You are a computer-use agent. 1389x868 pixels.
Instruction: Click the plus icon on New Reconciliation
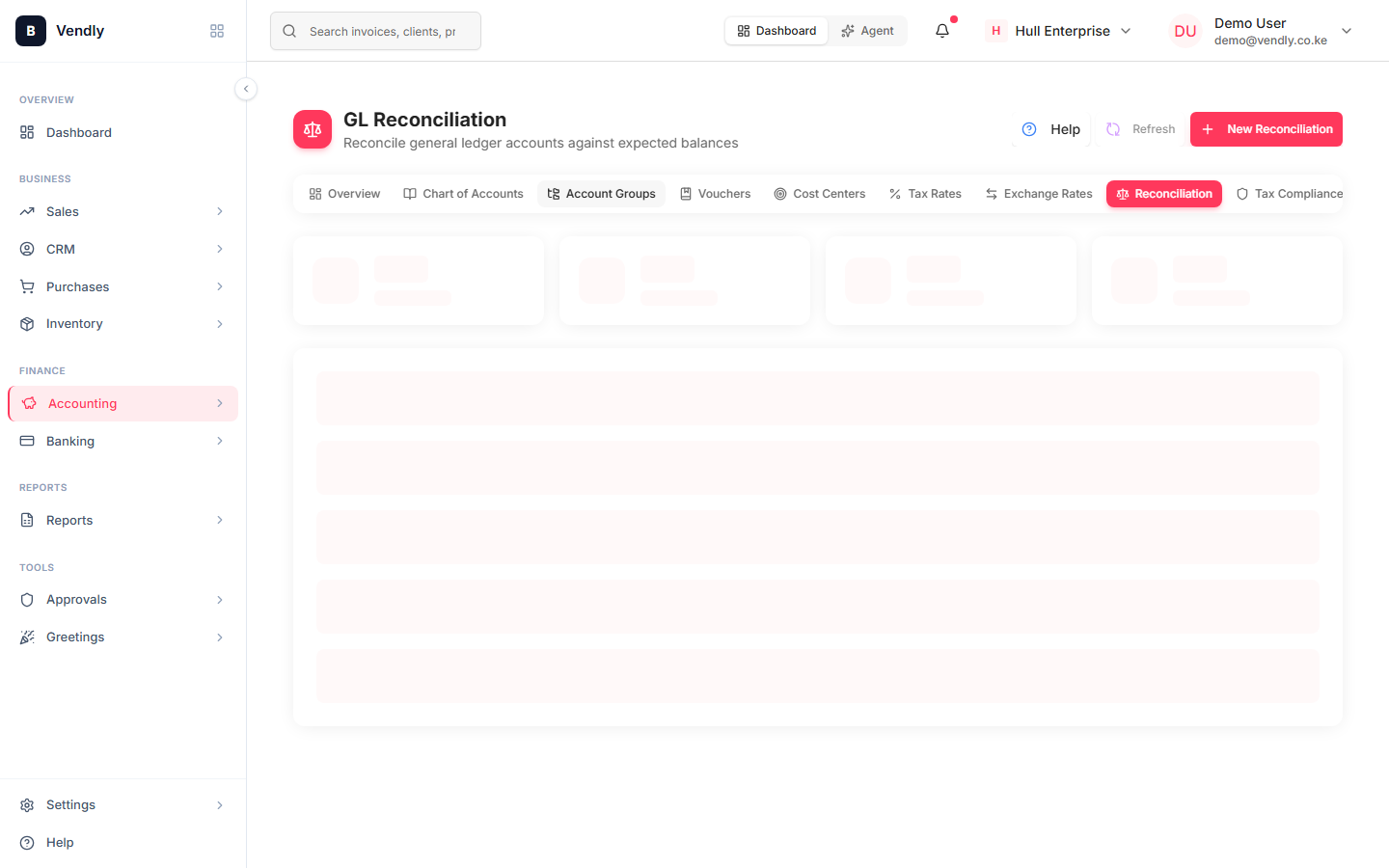pos(1208,129)
